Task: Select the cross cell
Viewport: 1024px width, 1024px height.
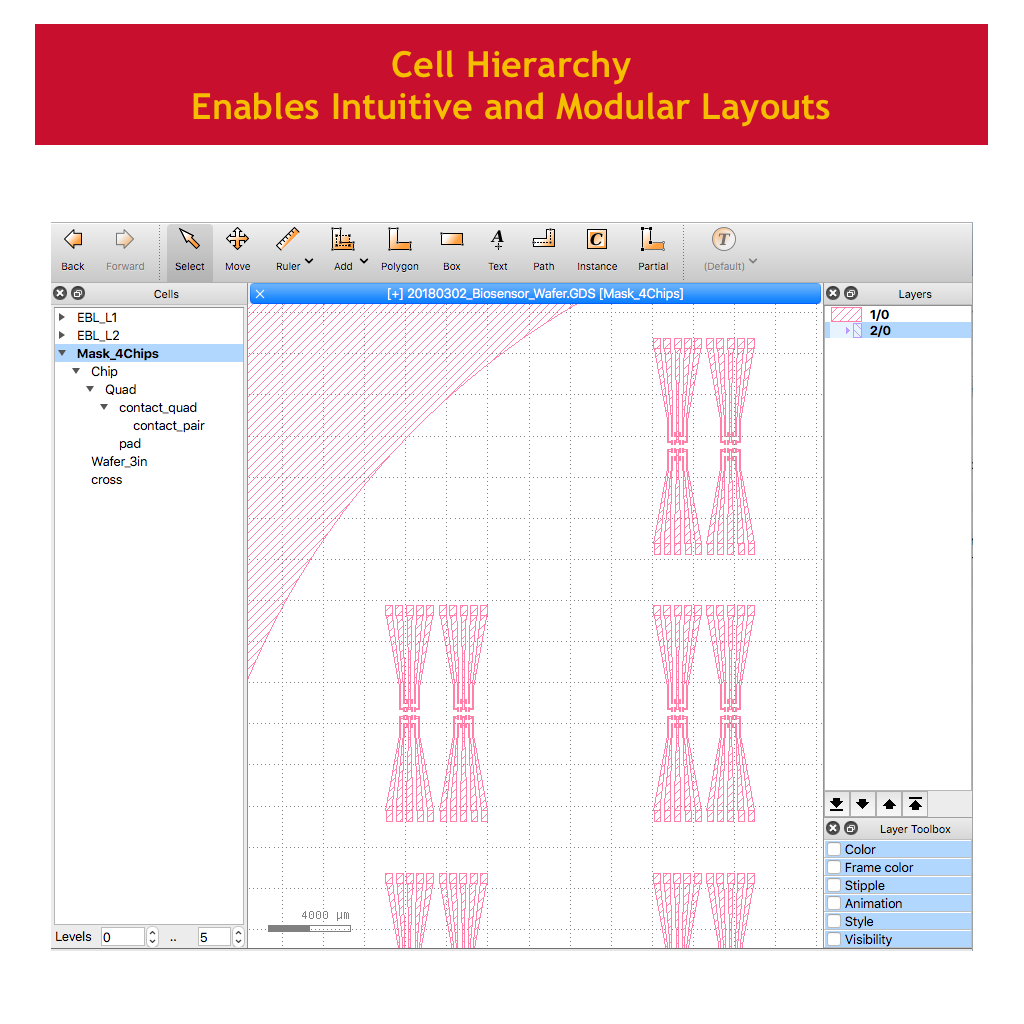Action: click(106, 479)
